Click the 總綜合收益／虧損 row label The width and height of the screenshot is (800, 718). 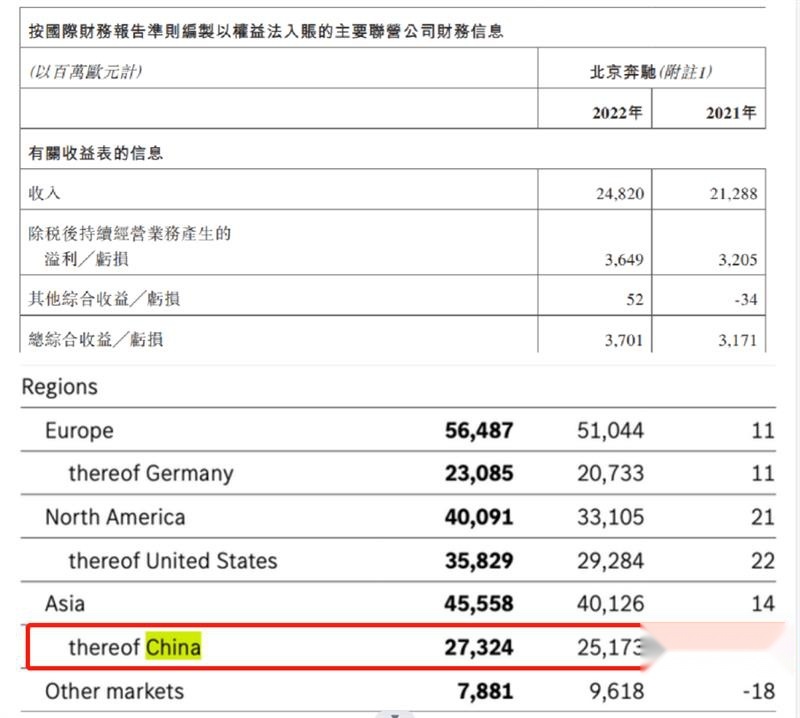point(96,339)
